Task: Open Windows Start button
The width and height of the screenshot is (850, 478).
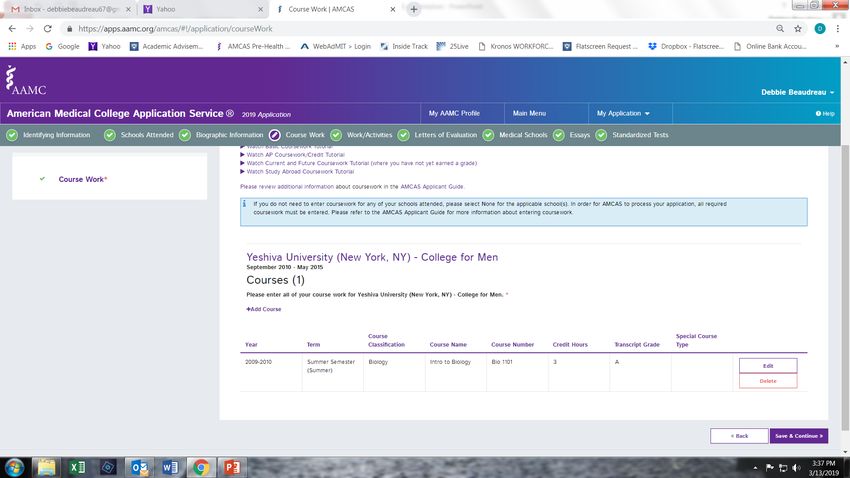Action: click(15, 467)
